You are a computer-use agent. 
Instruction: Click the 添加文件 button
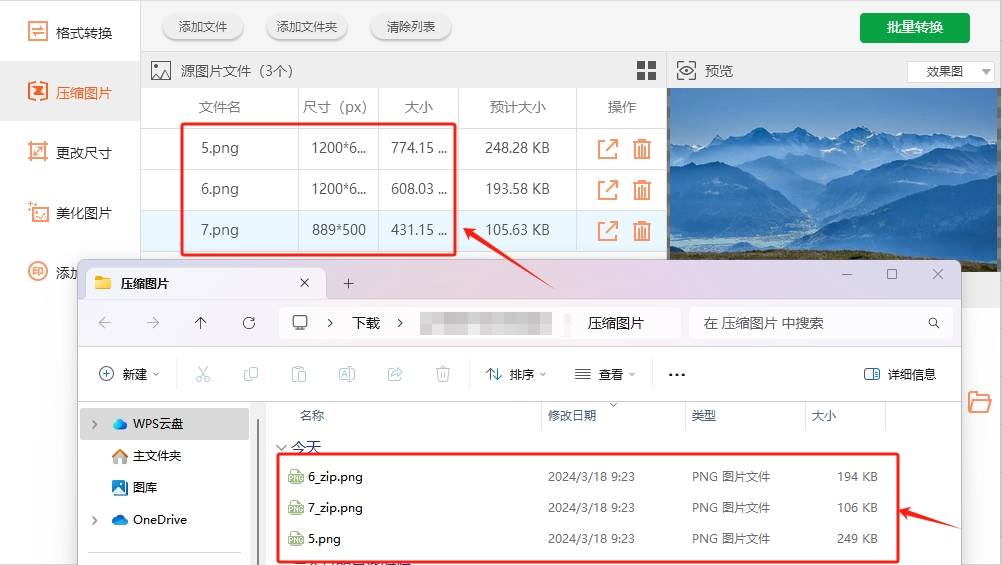coord(203,27)
